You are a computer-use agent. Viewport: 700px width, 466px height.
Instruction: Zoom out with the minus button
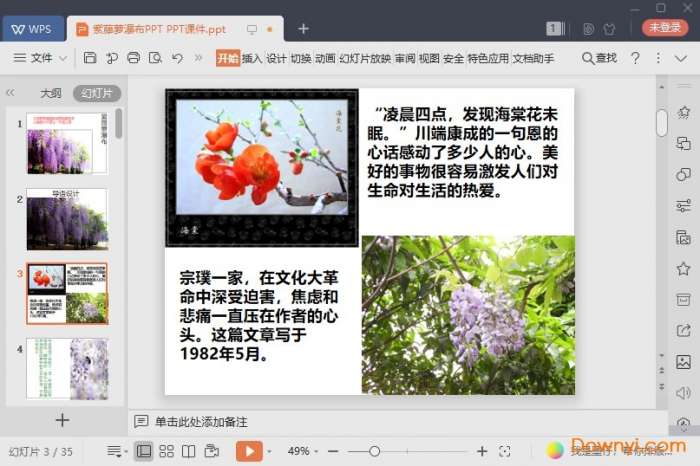point(333,452)
